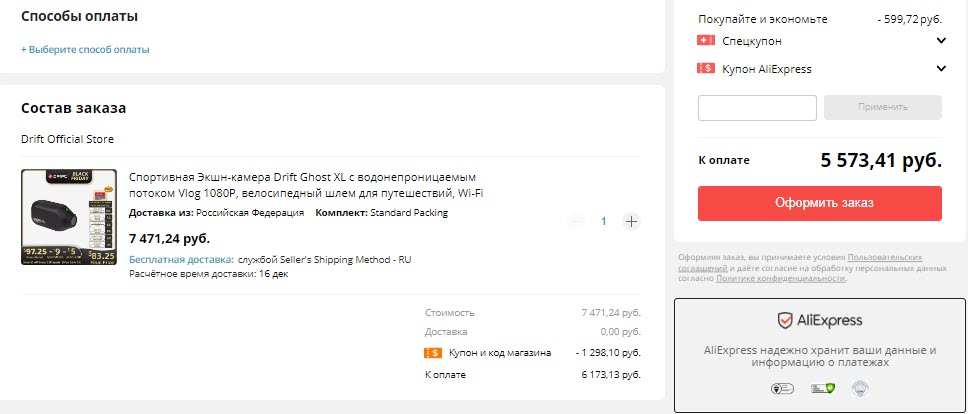
Task: Expand the Купон AliExpress chevron
Action: 941,69
